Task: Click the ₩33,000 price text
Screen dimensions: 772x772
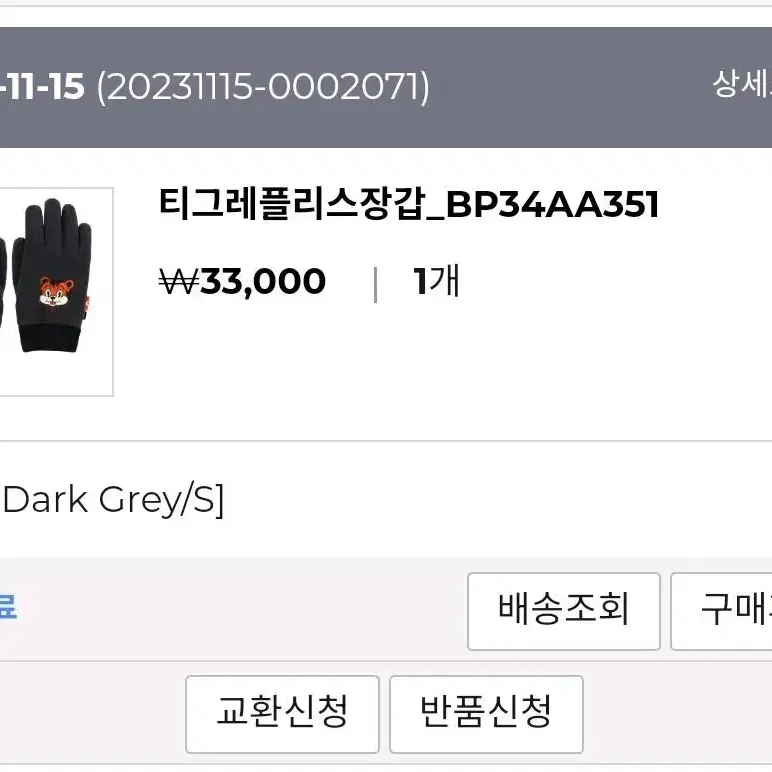Action: pos(242,282)
